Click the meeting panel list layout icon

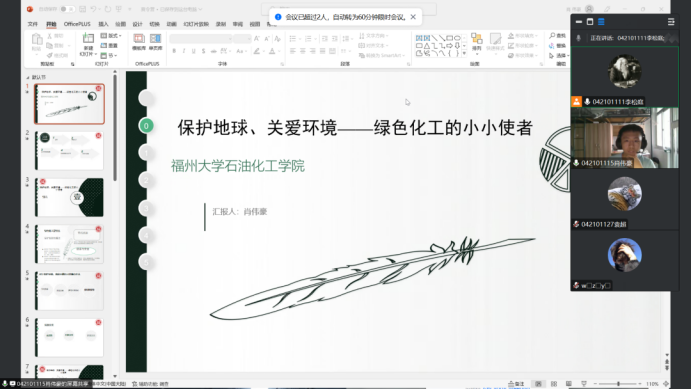[601, 22]
